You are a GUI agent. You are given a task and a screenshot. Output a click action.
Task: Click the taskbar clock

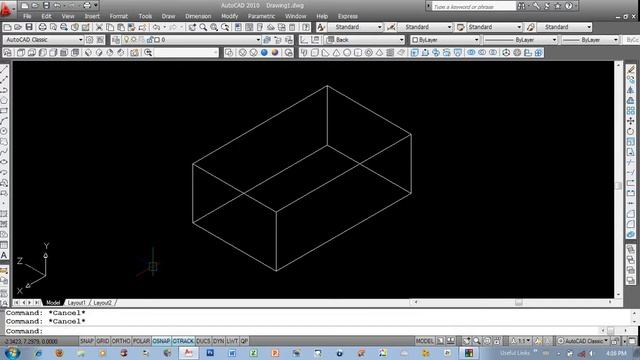616,353
